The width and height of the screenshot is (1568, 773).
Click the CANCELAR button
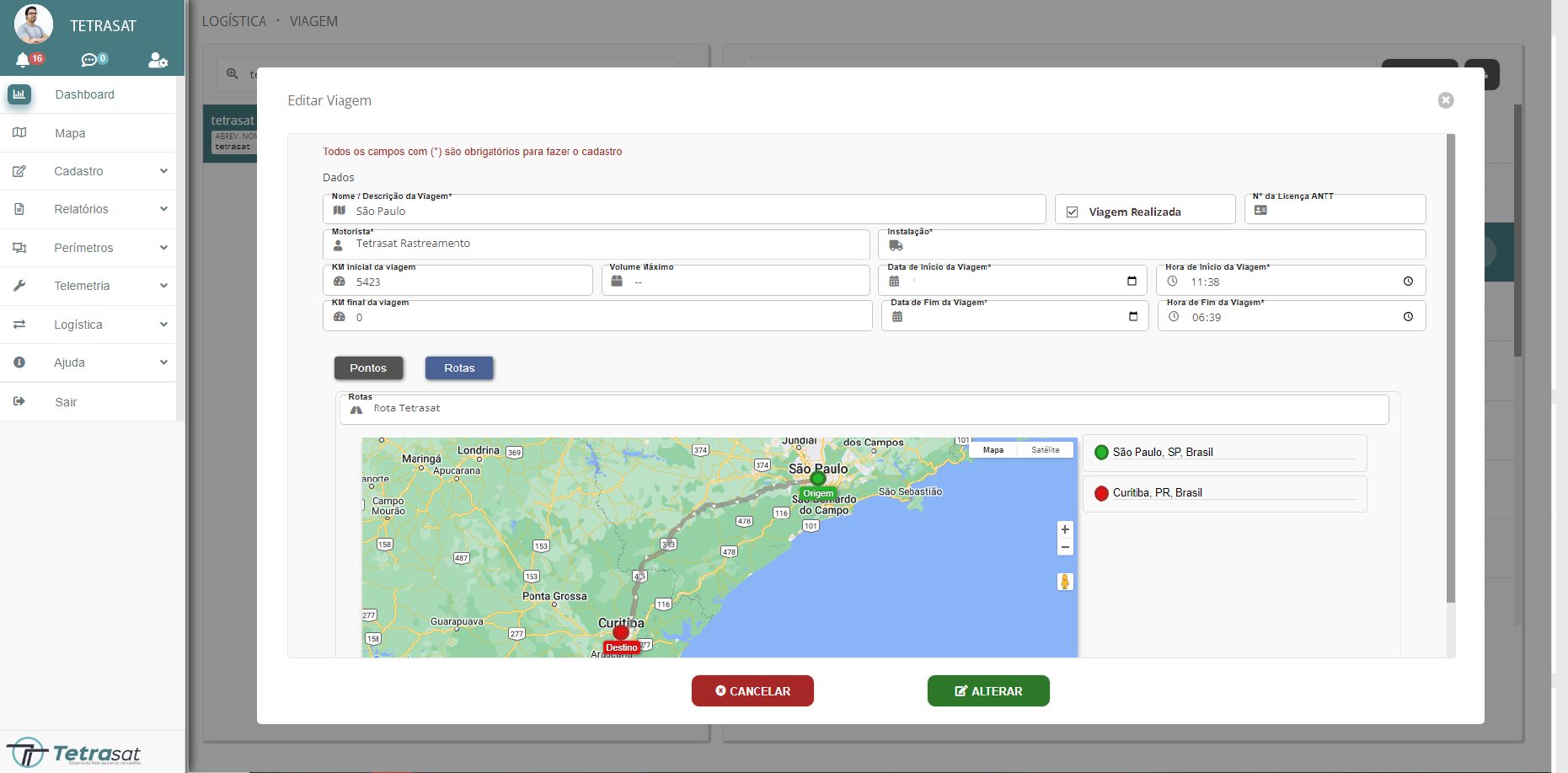(752, 691)
